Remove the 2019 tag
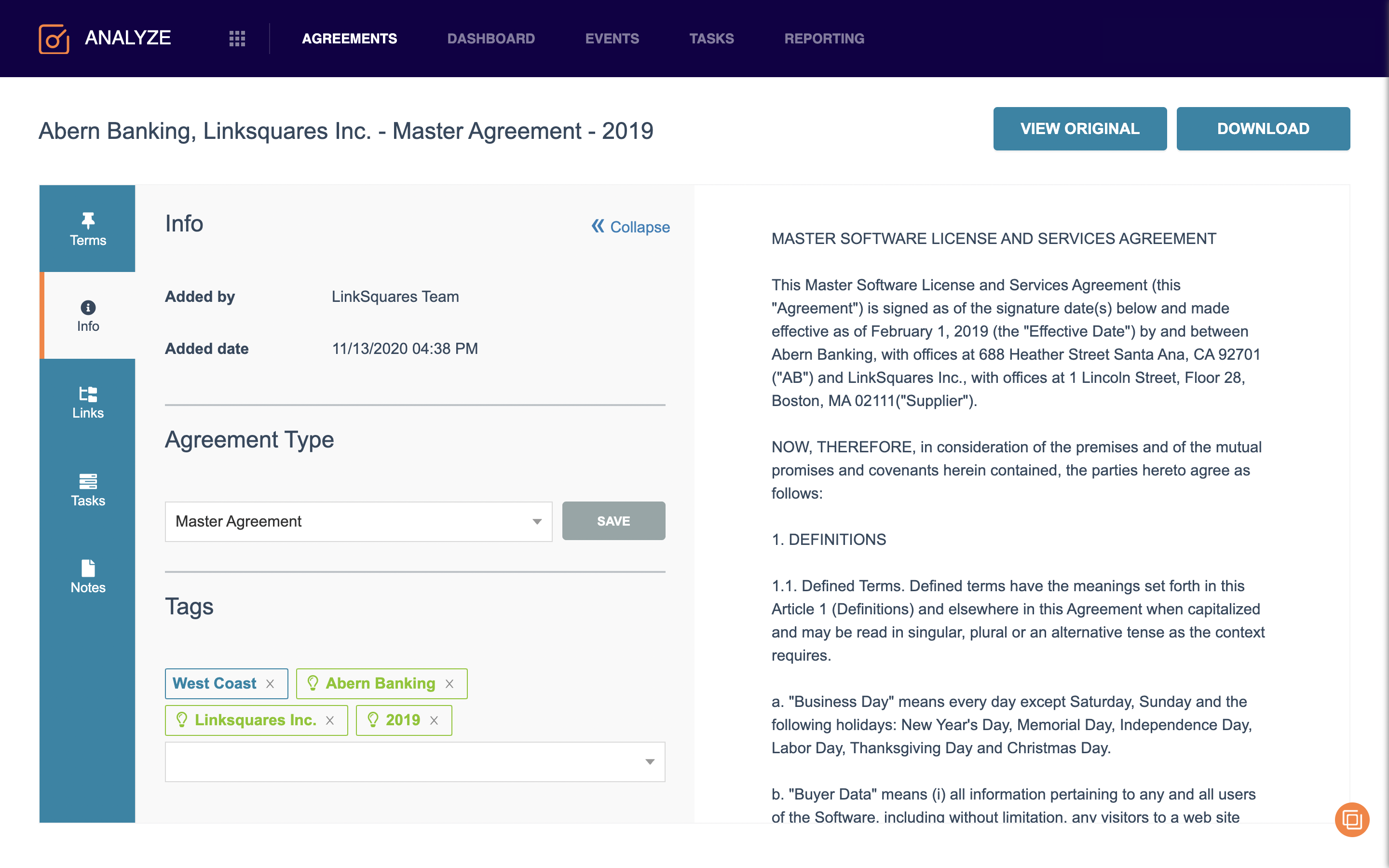This screenshot has height=868, width=1389. click(x=435, y=720)
